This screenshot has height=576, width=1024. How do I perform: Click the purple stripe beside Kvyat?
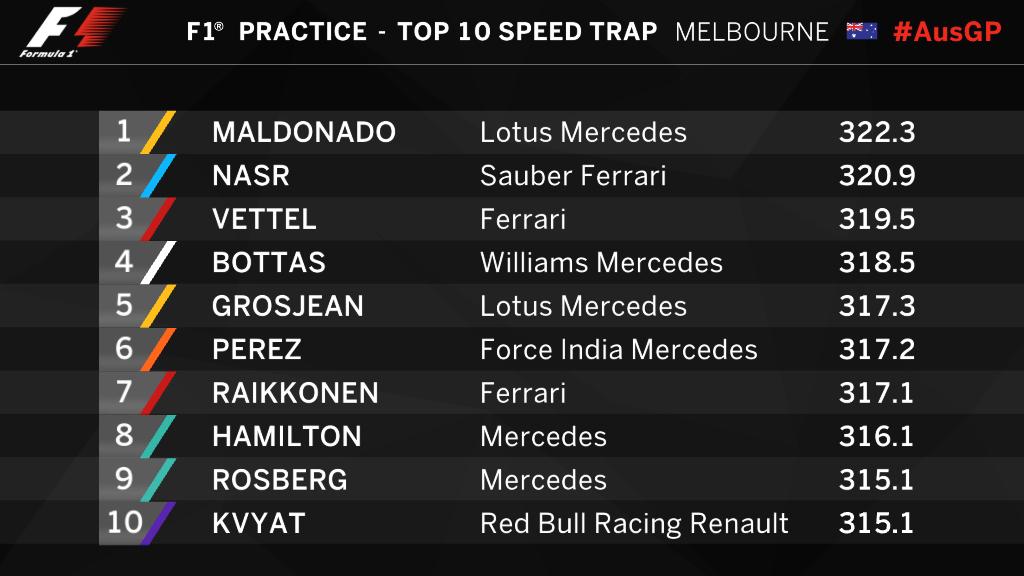158,523
